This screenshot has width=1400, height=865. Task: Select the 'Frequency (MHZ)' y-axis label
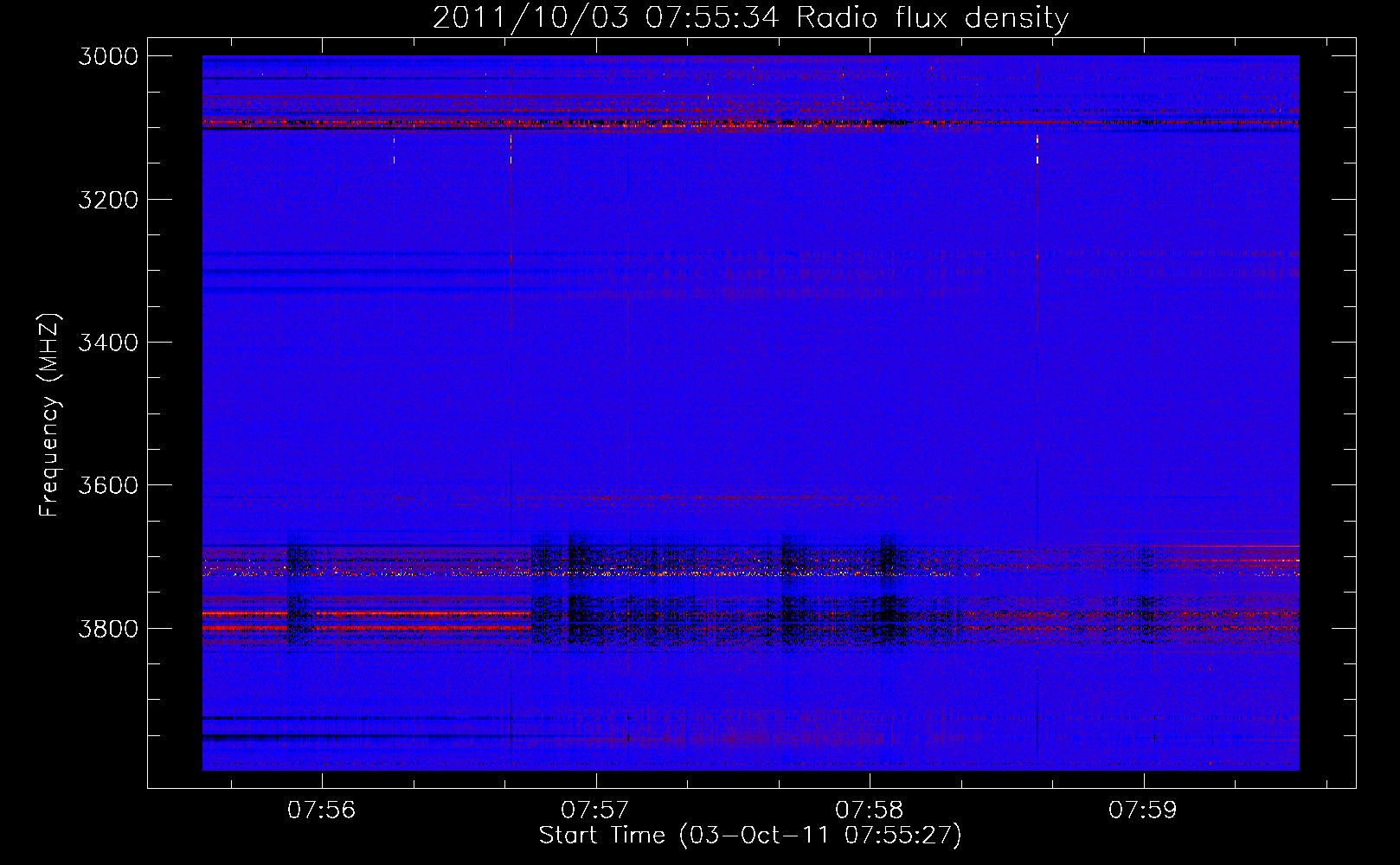click(x=49, y=415)
